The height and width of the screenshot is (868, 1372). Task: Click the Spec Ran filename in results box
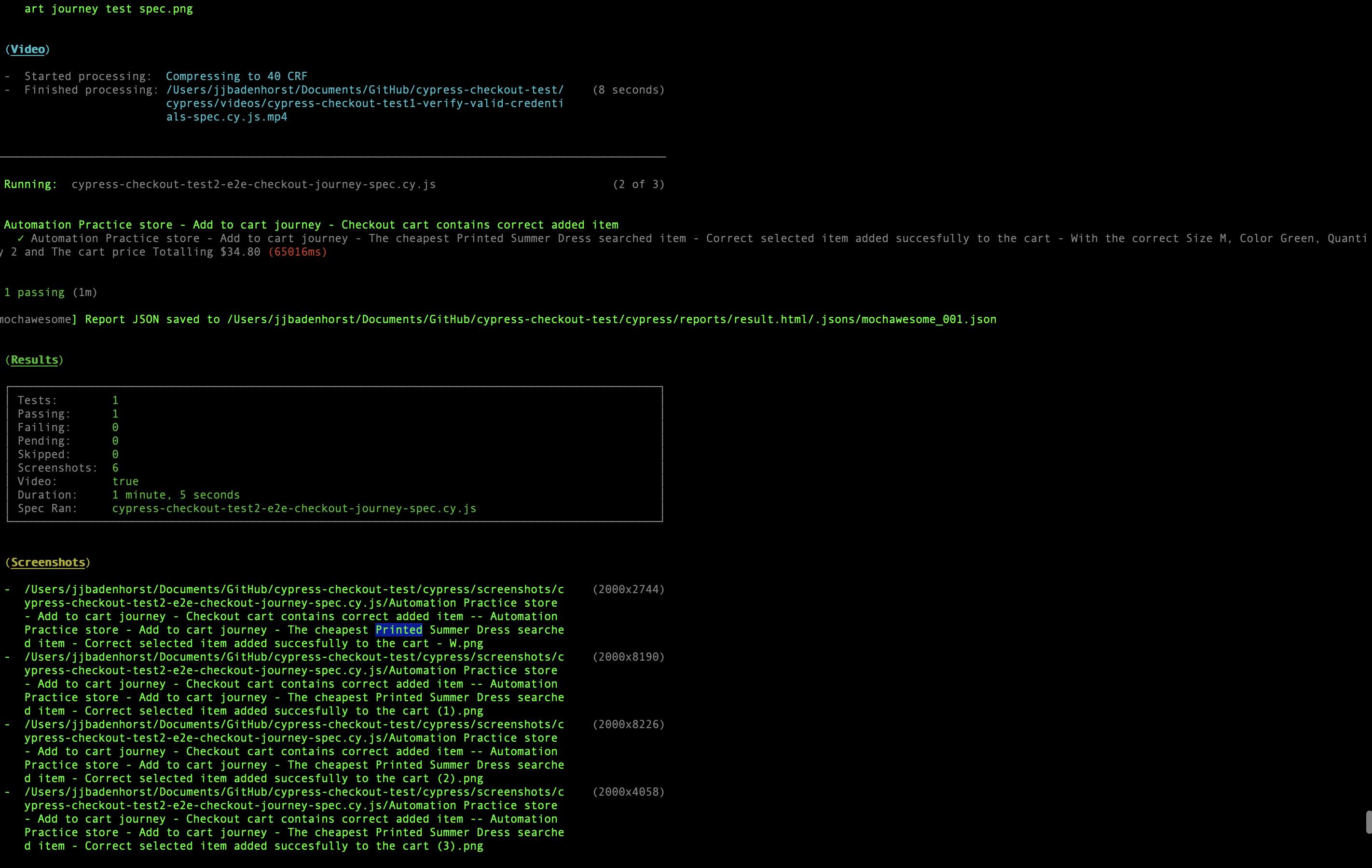coord(294,509)
